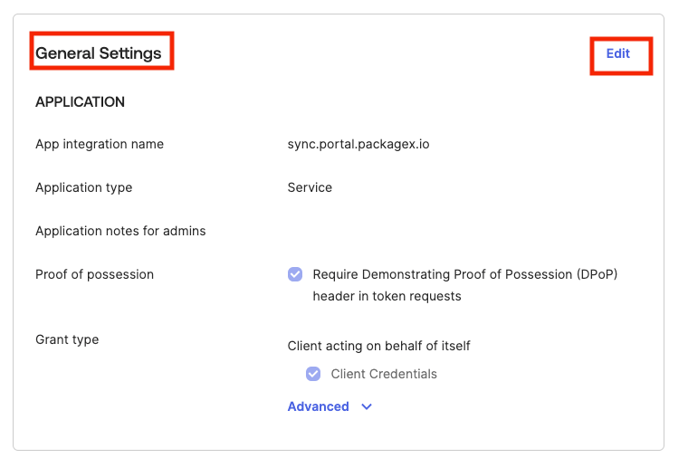Click the Application type label
Viewport: 688px width, 458px height.
[x=84, y=187]
